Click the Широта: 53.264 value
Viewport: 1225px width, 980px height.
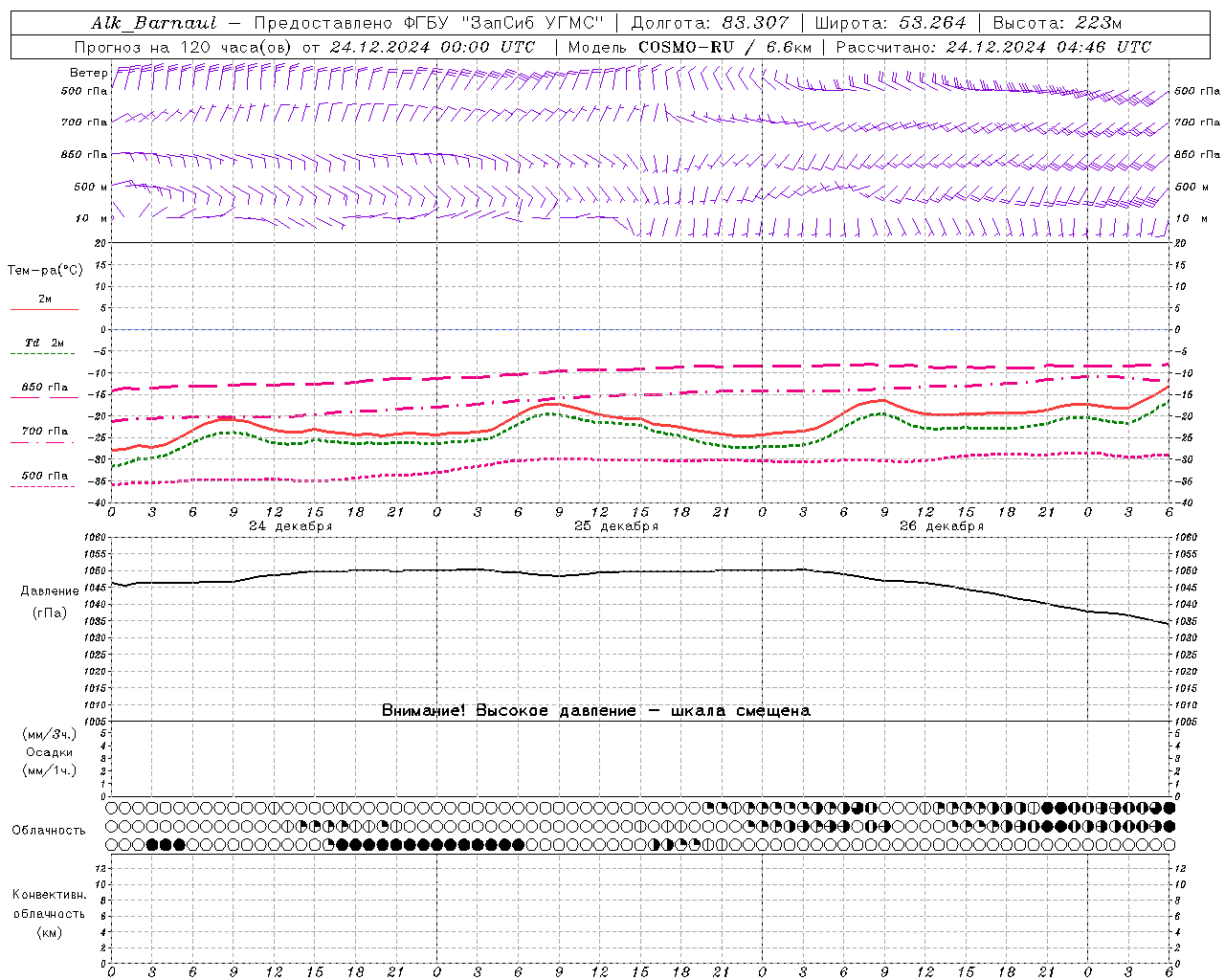click(x=890, y=23)
